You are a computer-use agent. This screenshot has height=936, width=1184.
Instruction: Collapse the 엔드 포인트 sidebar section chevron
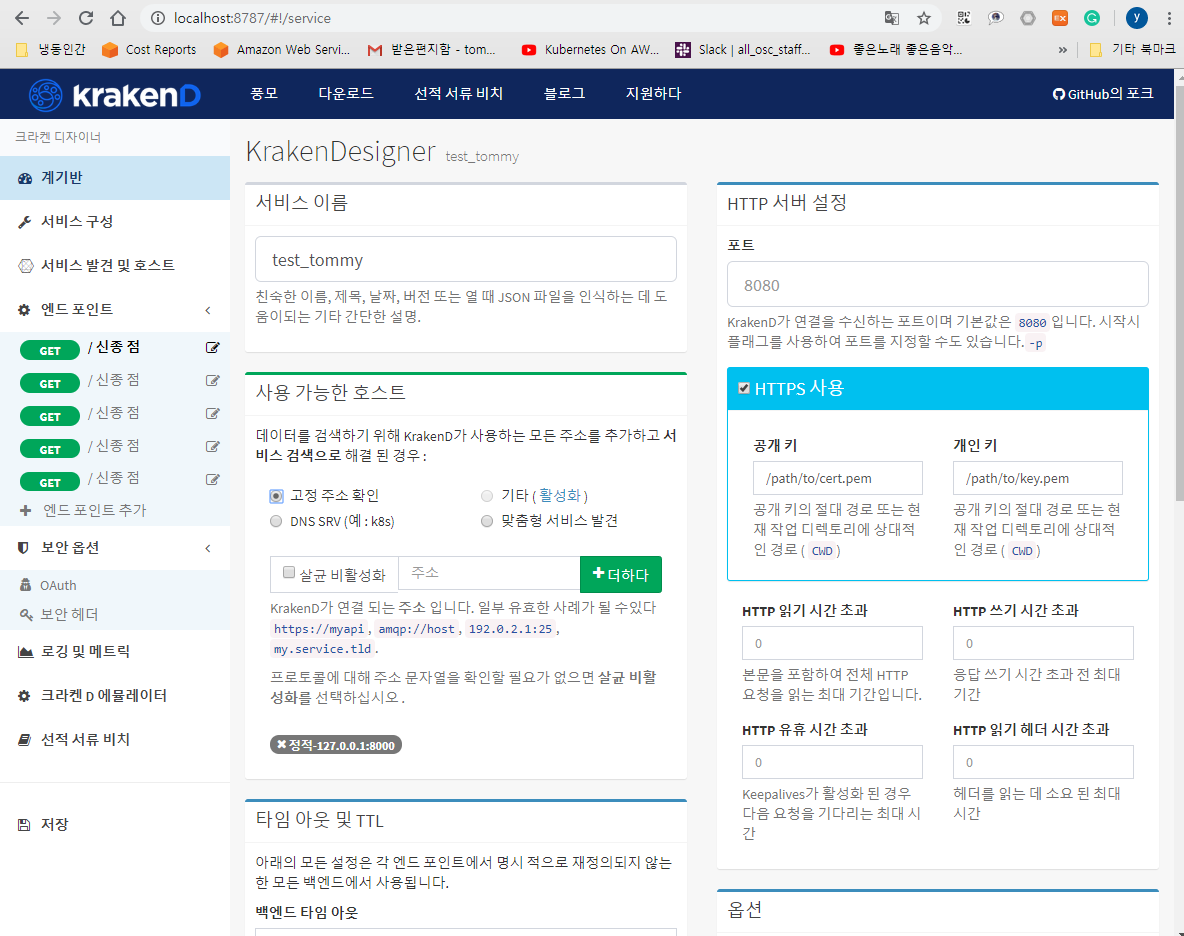[x=208, y=310]
